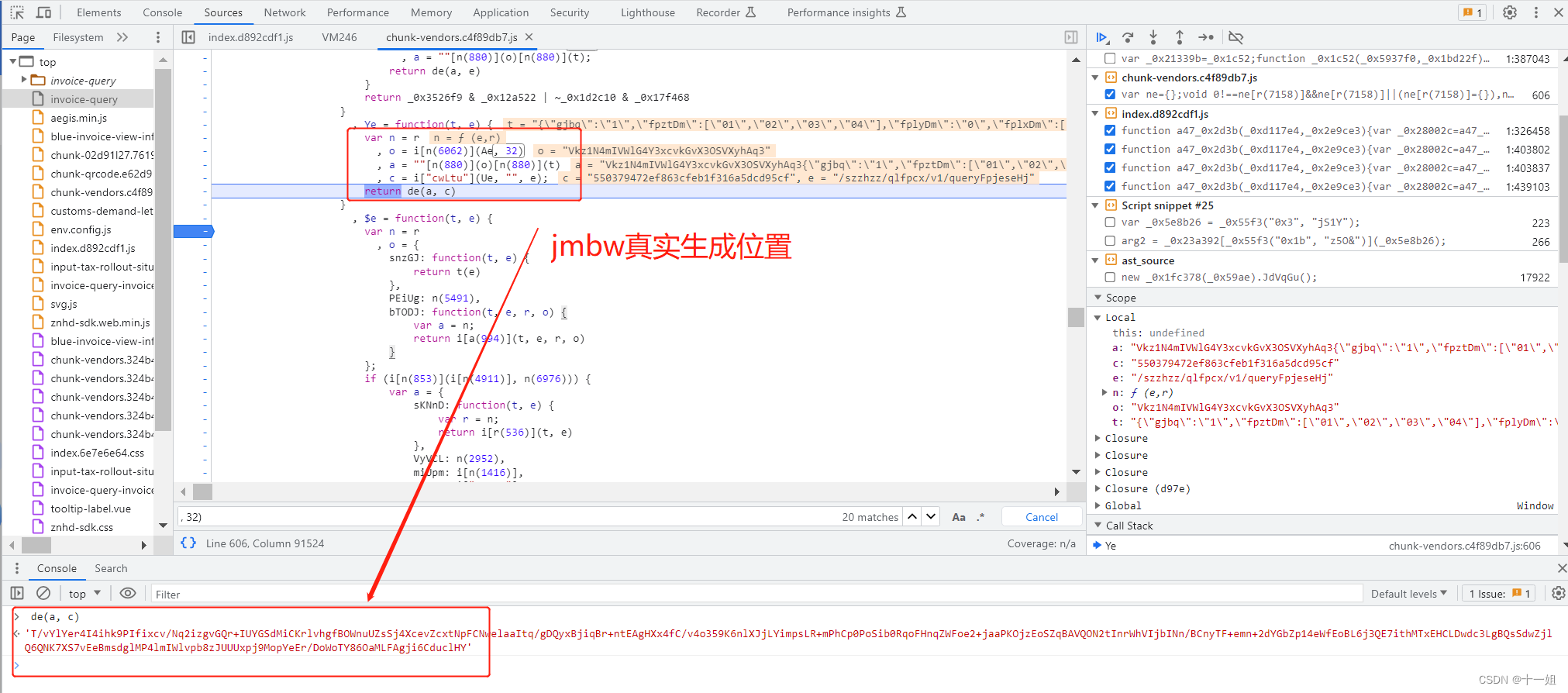Go to previous search match

[913, 516]
